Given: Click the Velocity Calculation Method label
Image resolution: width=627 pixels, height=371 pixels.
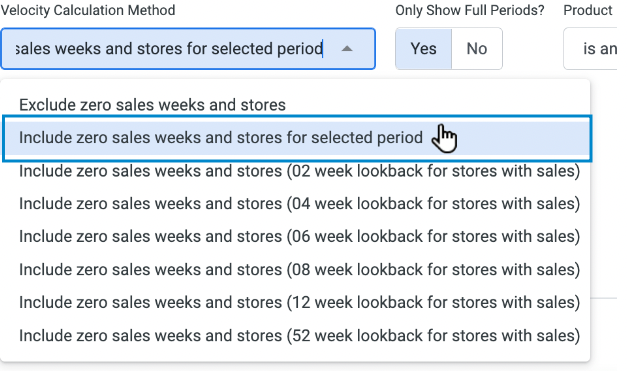Looking at the screenshot, I should click(x=88, y=10).
